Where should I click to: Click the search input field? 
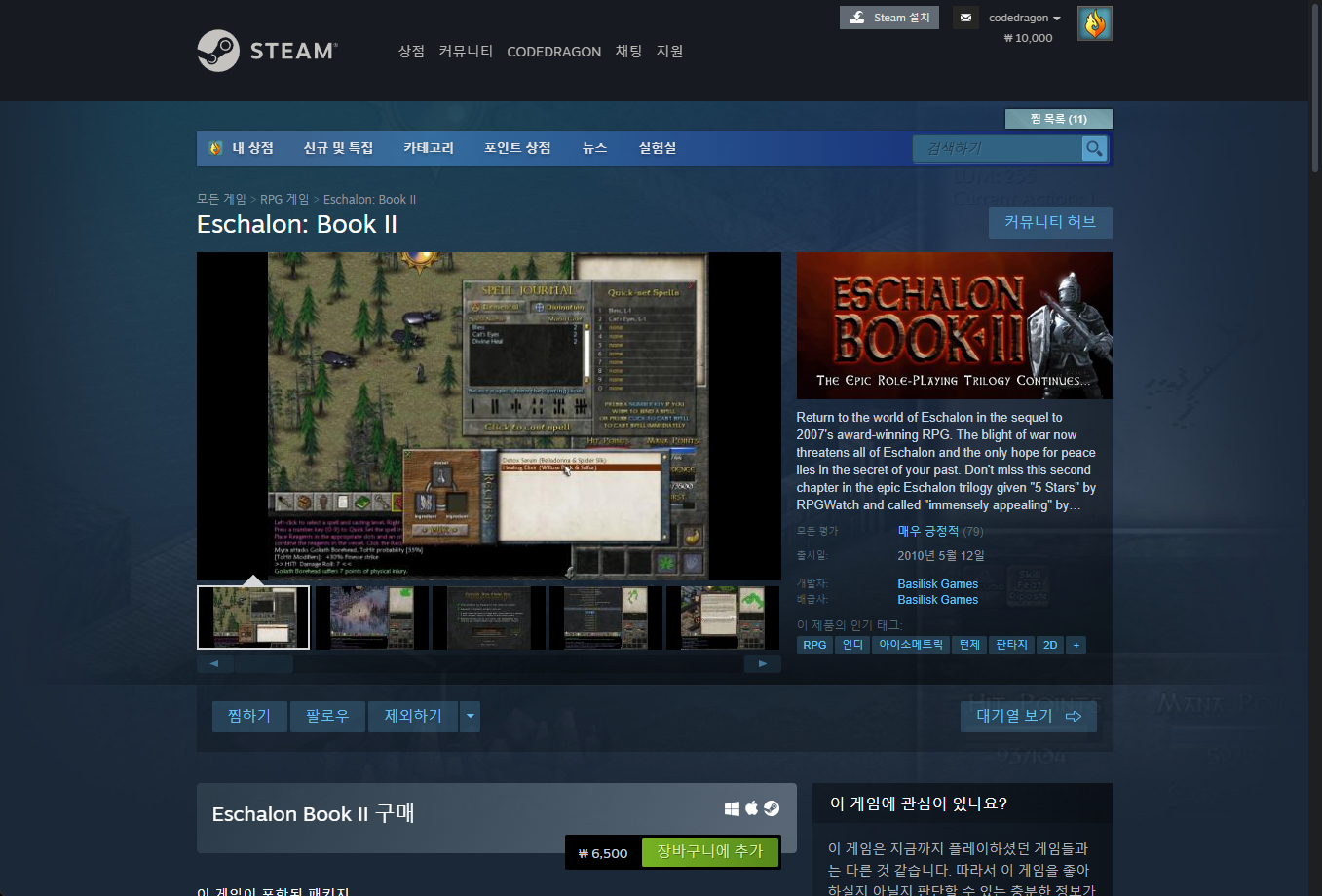click(x=998, y=148)
